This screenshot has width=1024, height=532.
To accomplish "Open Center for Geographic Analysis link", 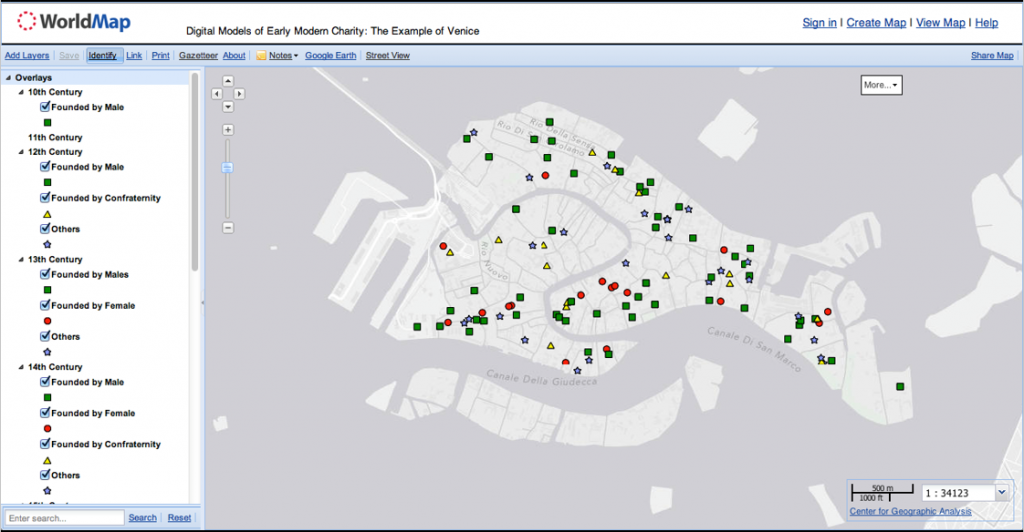I will [910, 511].
